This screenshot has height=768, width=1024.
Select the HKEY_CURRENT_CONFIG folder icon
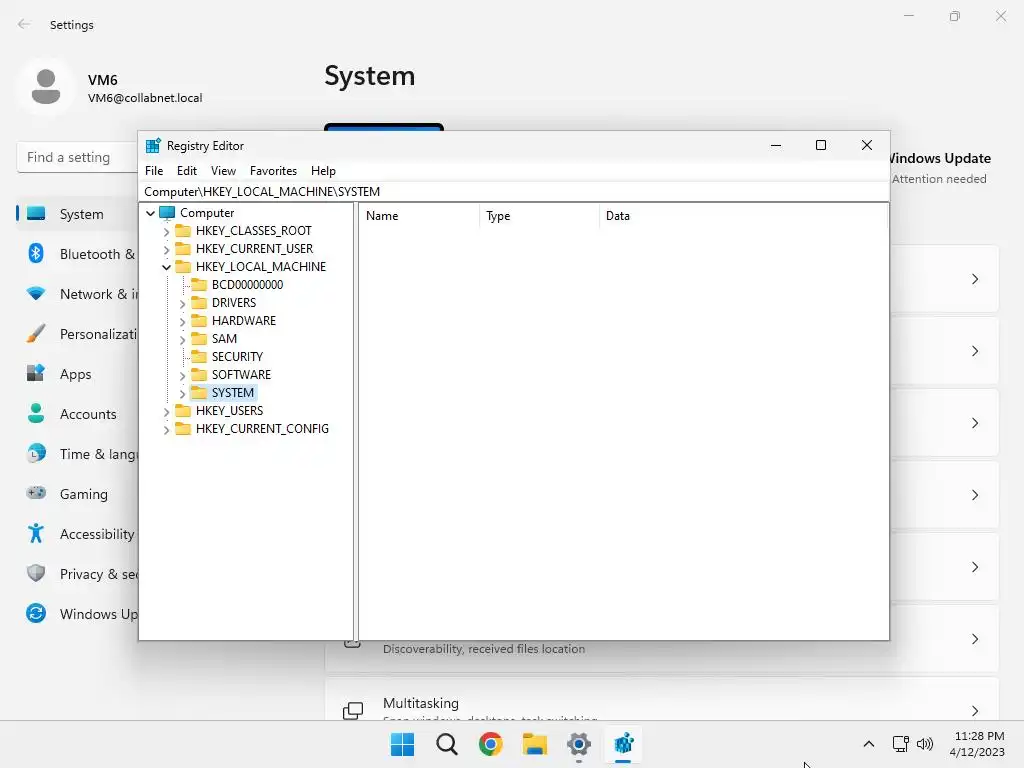(x=183, y=428)
